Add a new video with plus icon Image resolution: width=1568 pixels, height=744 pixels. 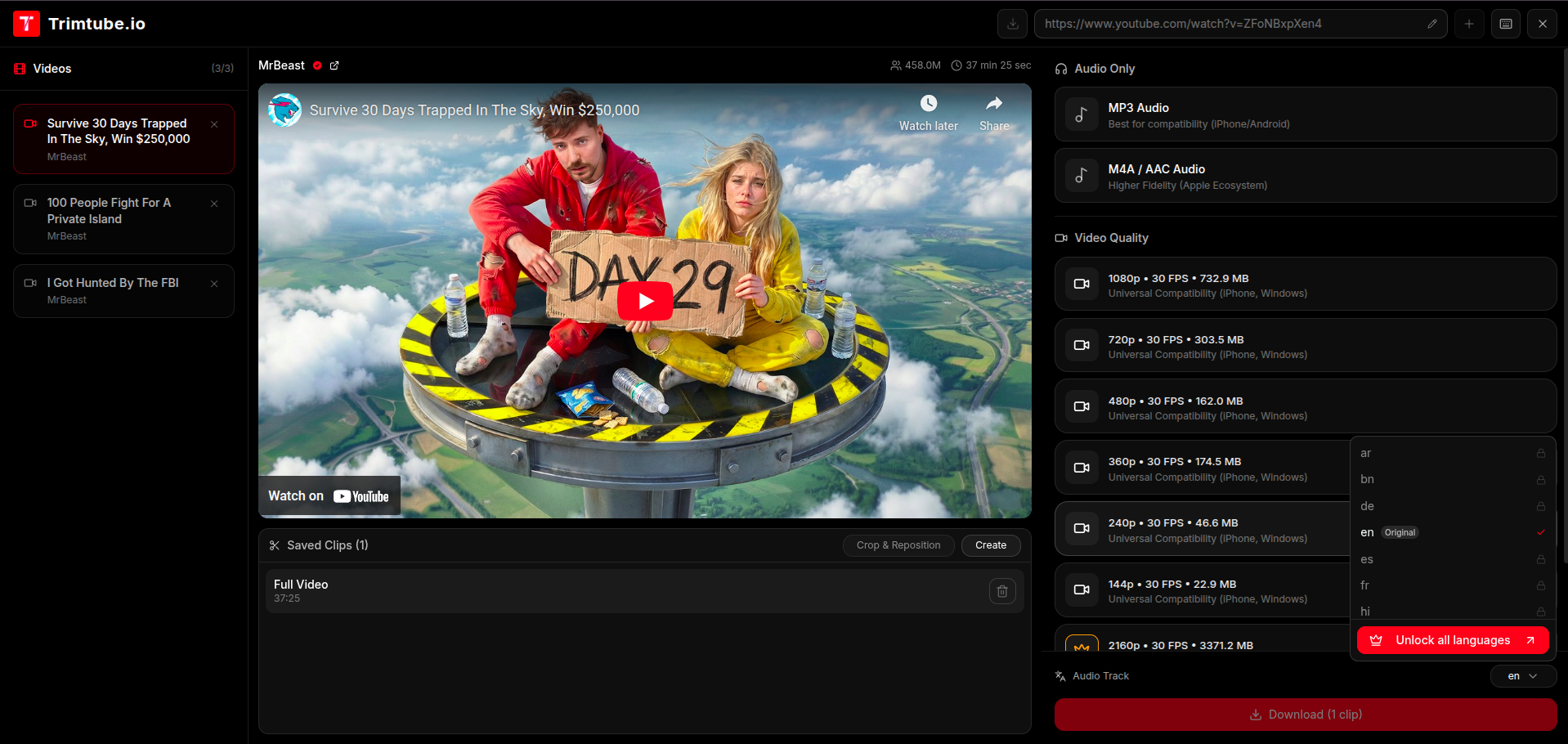pyautogui.click(x=1469, y=24)
